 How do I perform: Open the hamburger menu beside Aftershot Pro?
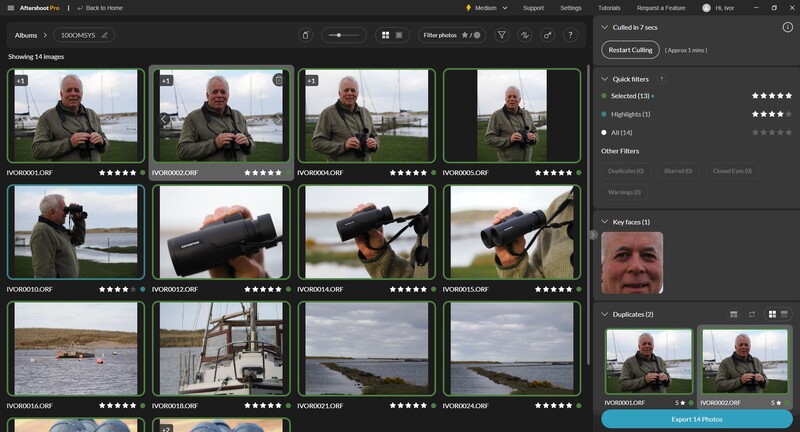point(11,8)
